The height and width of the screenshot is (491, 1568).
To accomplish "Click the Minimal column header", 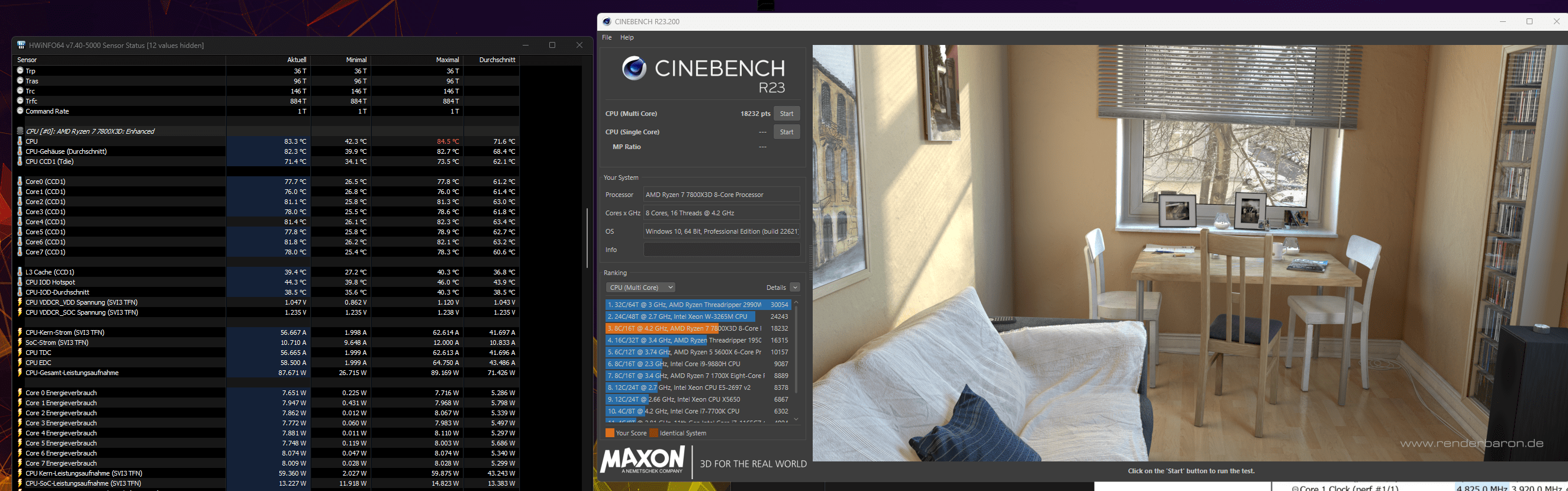I will [x=341, y=60].
